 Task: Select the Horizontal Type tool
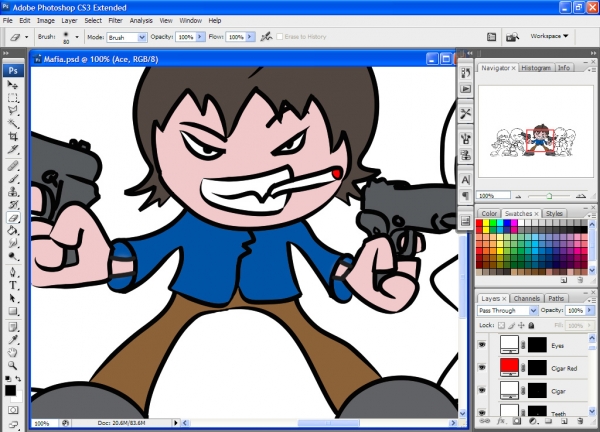click(13, 285)
